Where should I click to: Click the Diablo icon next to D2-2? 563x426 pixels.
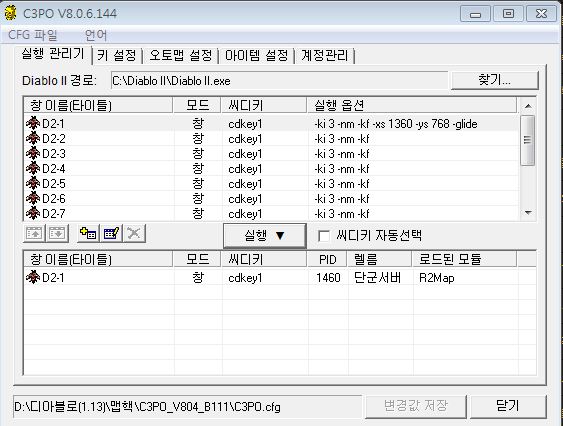(x=33, y=139)
